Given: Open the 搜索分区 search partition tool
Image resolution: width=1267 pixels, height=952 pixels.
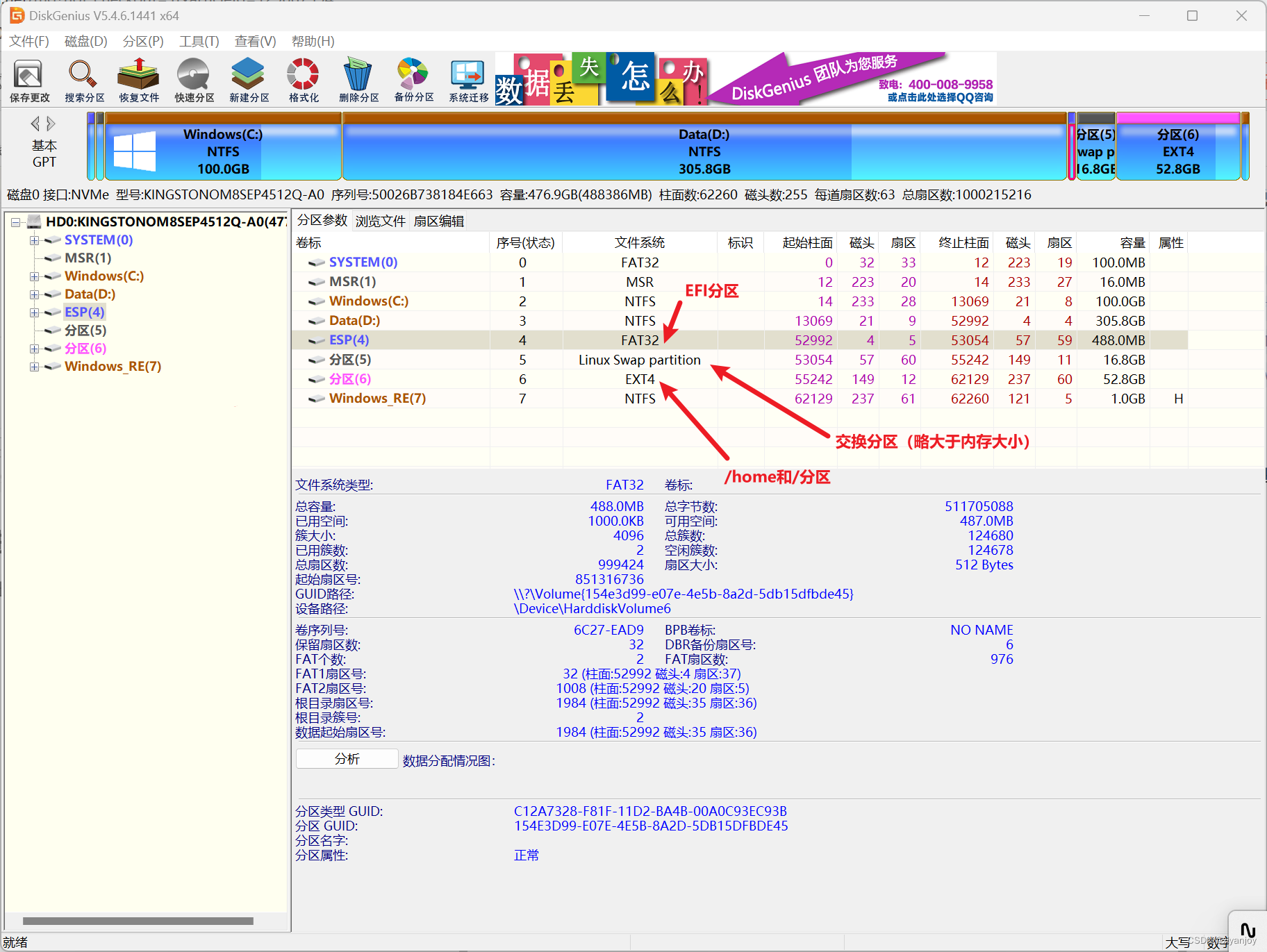Looking at the screenshot, I should coord(84,81).
